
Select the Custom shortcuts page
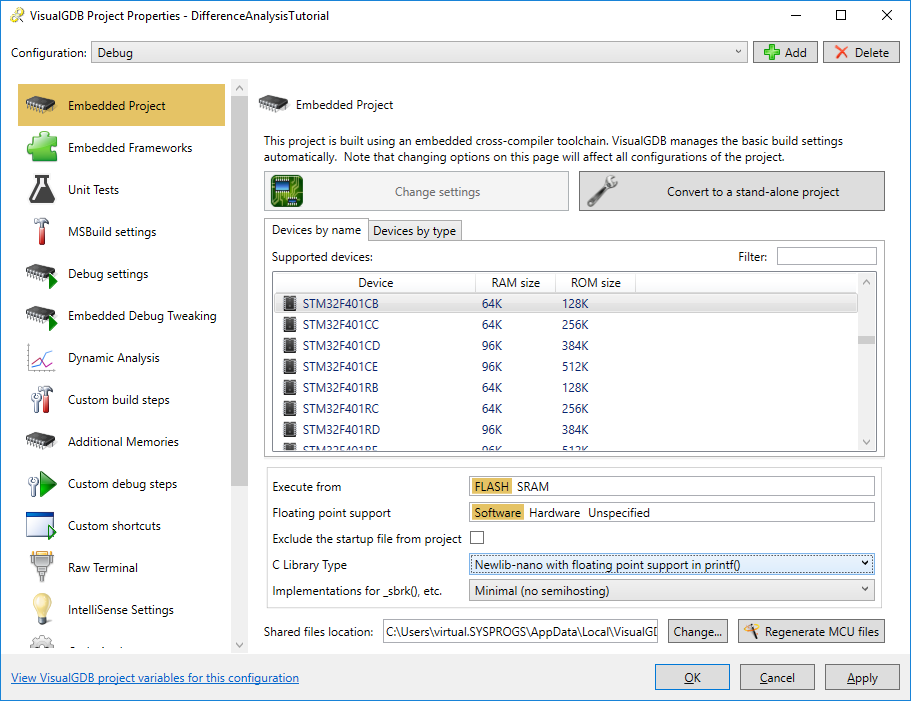click(121, 526)
